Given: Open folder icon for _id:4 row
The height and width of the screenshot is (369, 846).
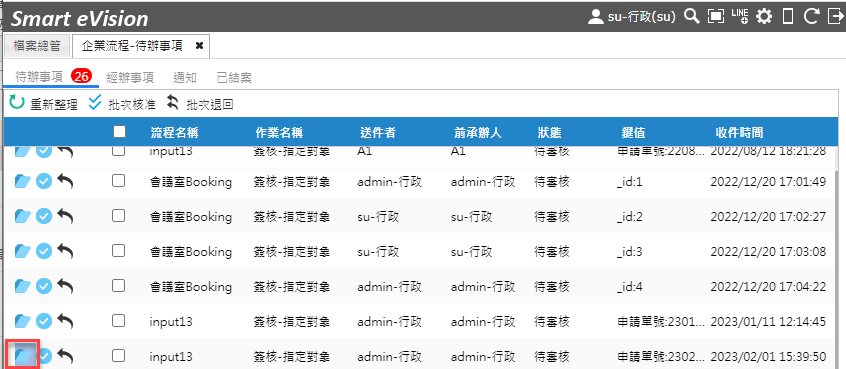Looking at the screenshot, I should (22, 286).
